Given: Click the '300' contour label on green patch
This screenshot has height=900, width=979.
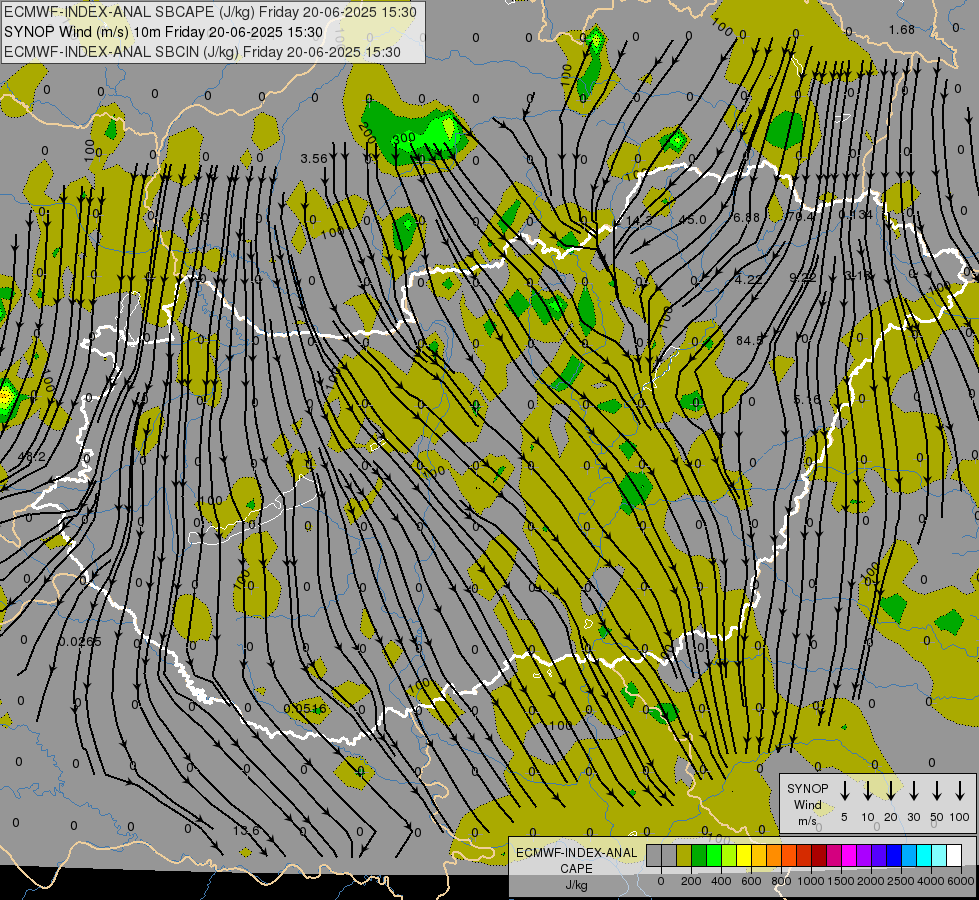Looking at the screenshot, I should click(405, 137).
